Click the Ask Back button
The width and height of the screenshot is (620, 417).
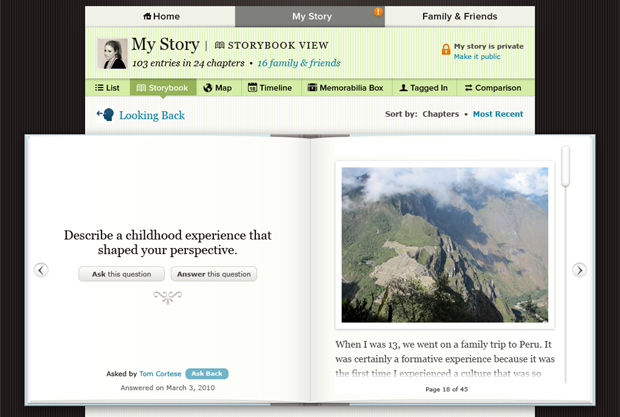207,374
